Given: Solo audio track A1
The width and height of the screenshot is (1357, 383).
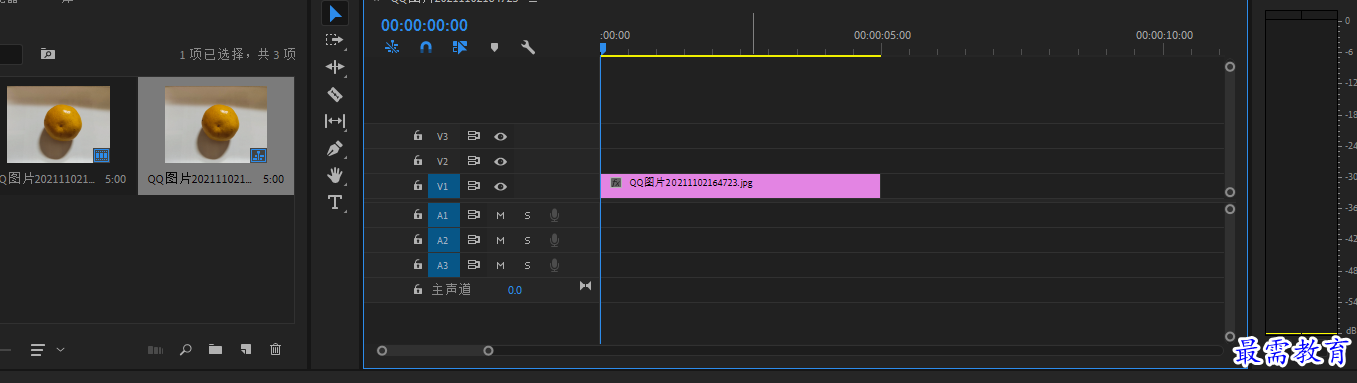Looking at the screenshot, I should coord(527,215).
